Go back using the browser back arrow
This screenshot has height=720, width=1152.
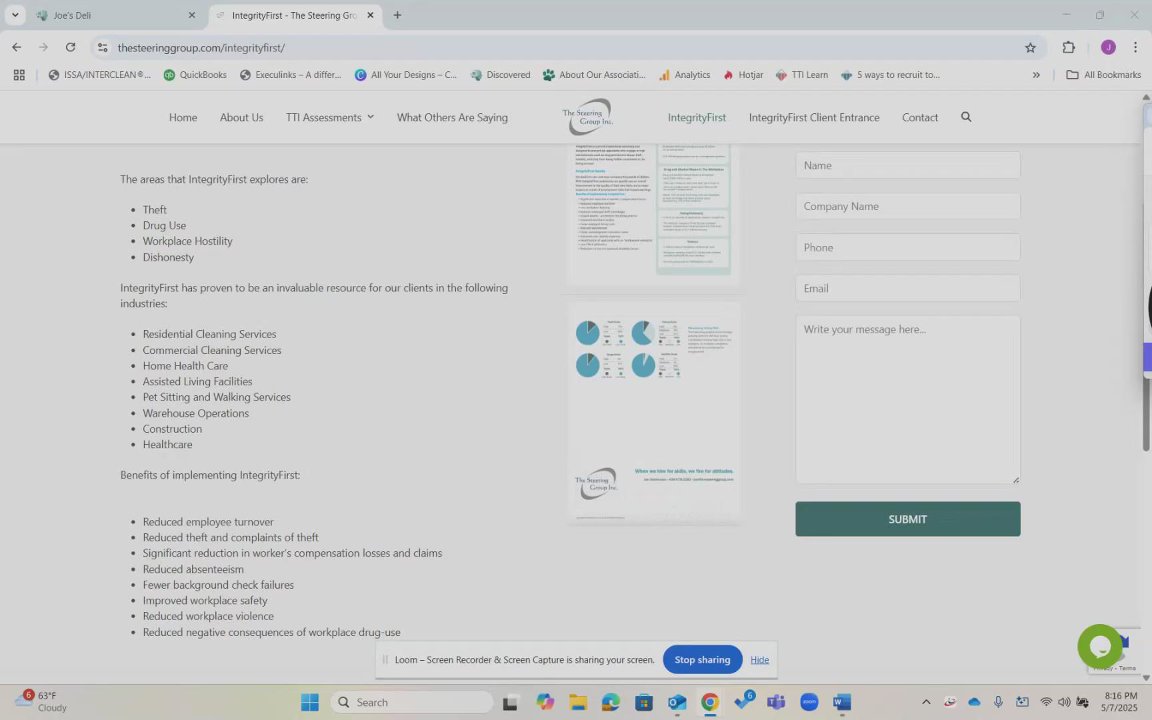(16, 47)
